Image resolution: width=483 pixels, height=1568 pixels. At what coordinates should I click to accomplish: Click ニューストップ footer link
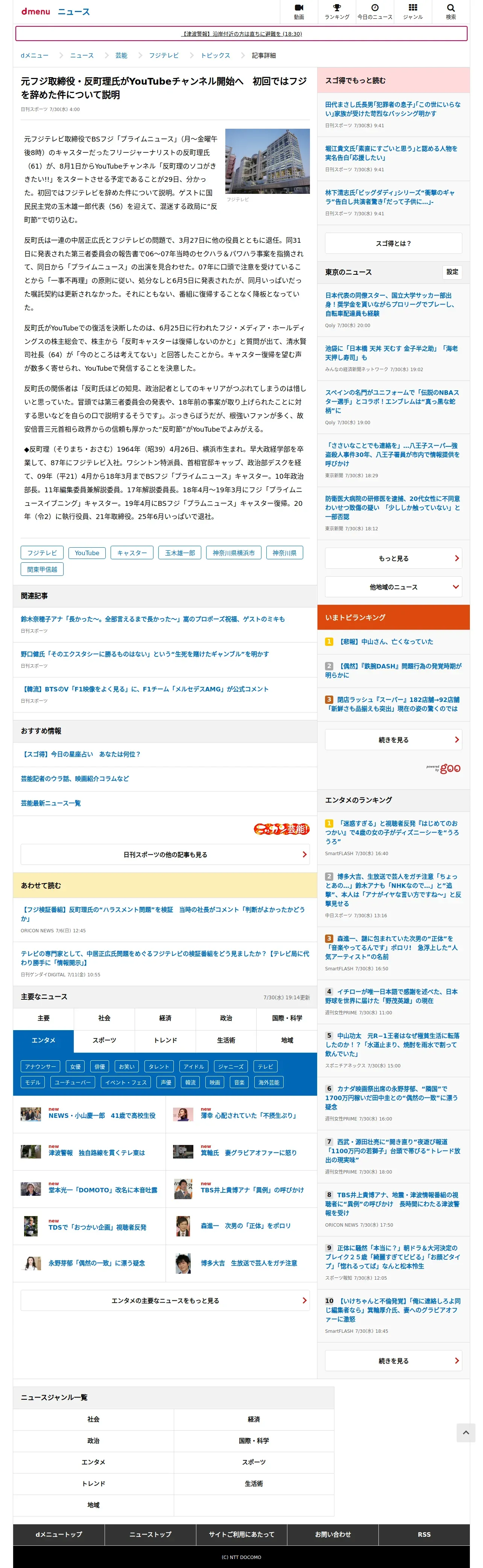pos(150,1535)
